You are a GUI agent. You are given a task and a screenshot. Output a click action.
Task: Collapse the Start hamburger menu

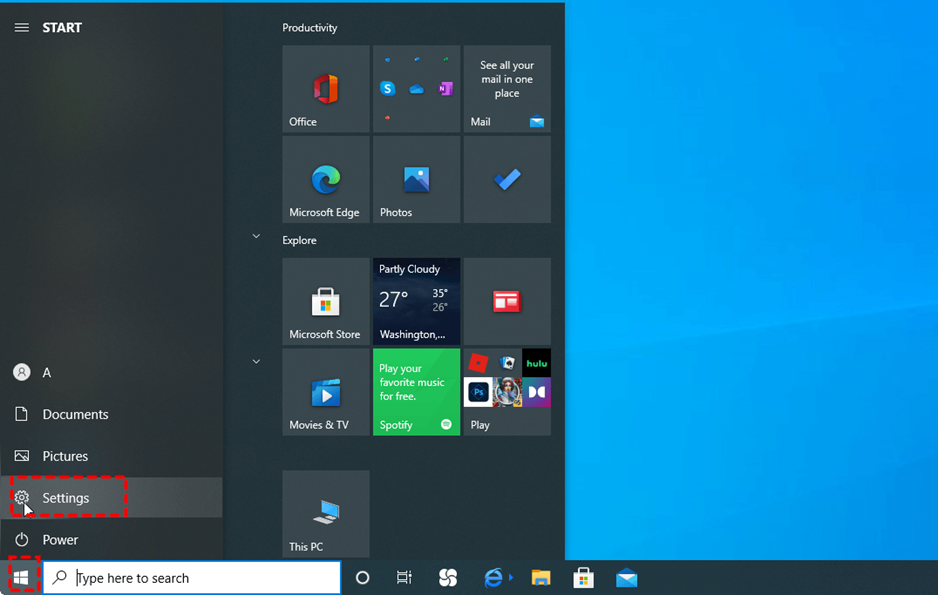coord(21,28)
